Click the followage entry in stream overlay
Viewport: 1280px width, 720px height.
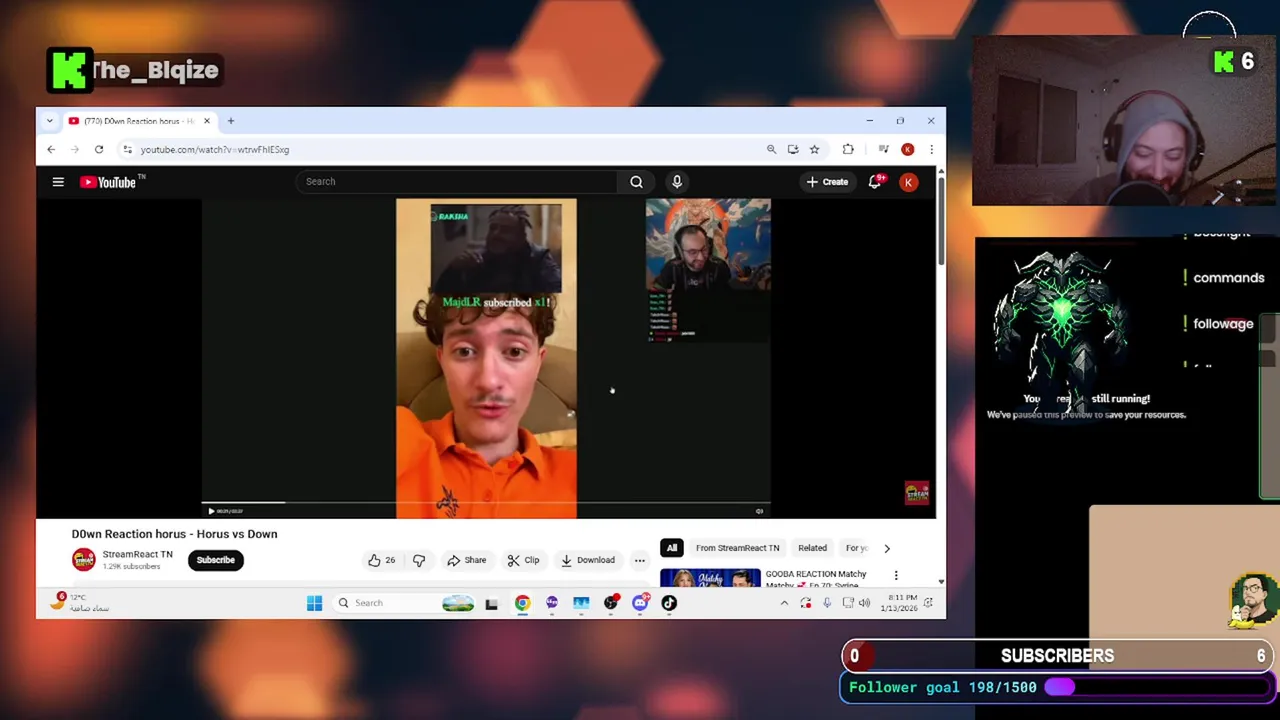point(1222,324)
